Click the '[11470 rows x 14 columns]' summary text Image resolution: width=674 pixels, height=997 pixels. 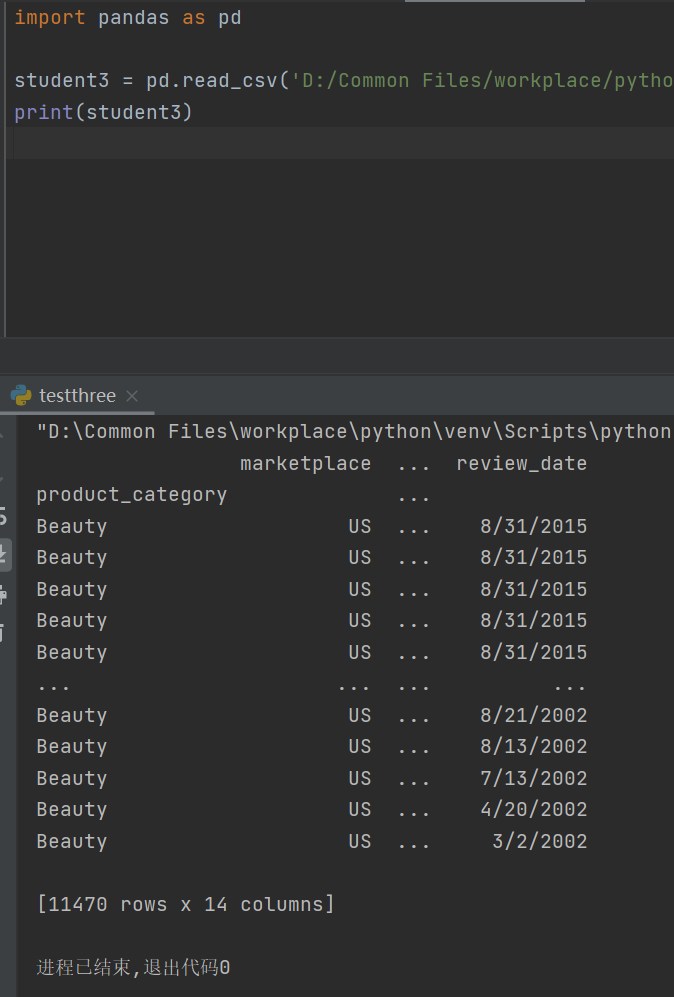[184, 903]
